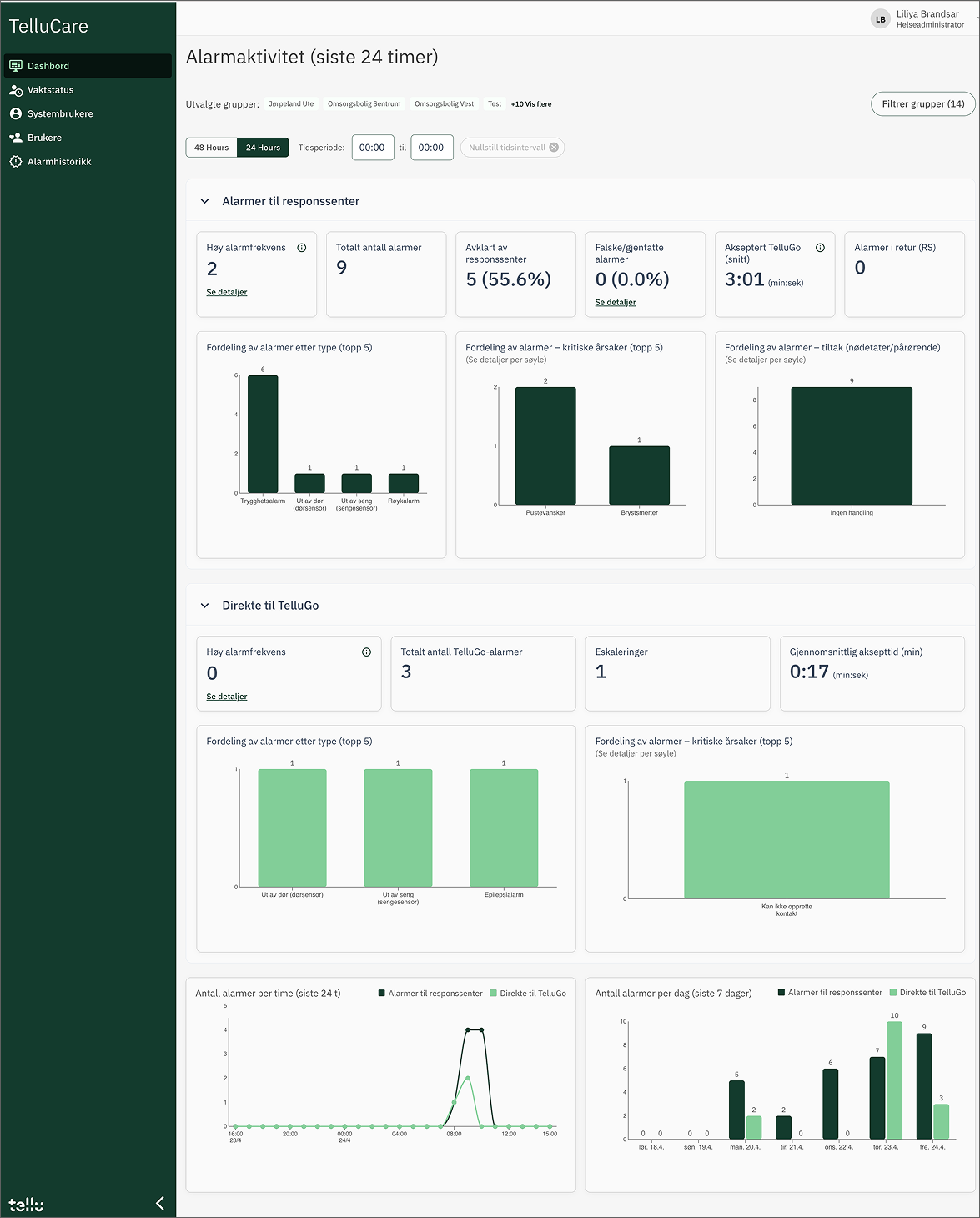980x1218 pixels.
Task: Toggle Direkte til TelluGo legend in hourly chart
Action: [x=528, y=994]
